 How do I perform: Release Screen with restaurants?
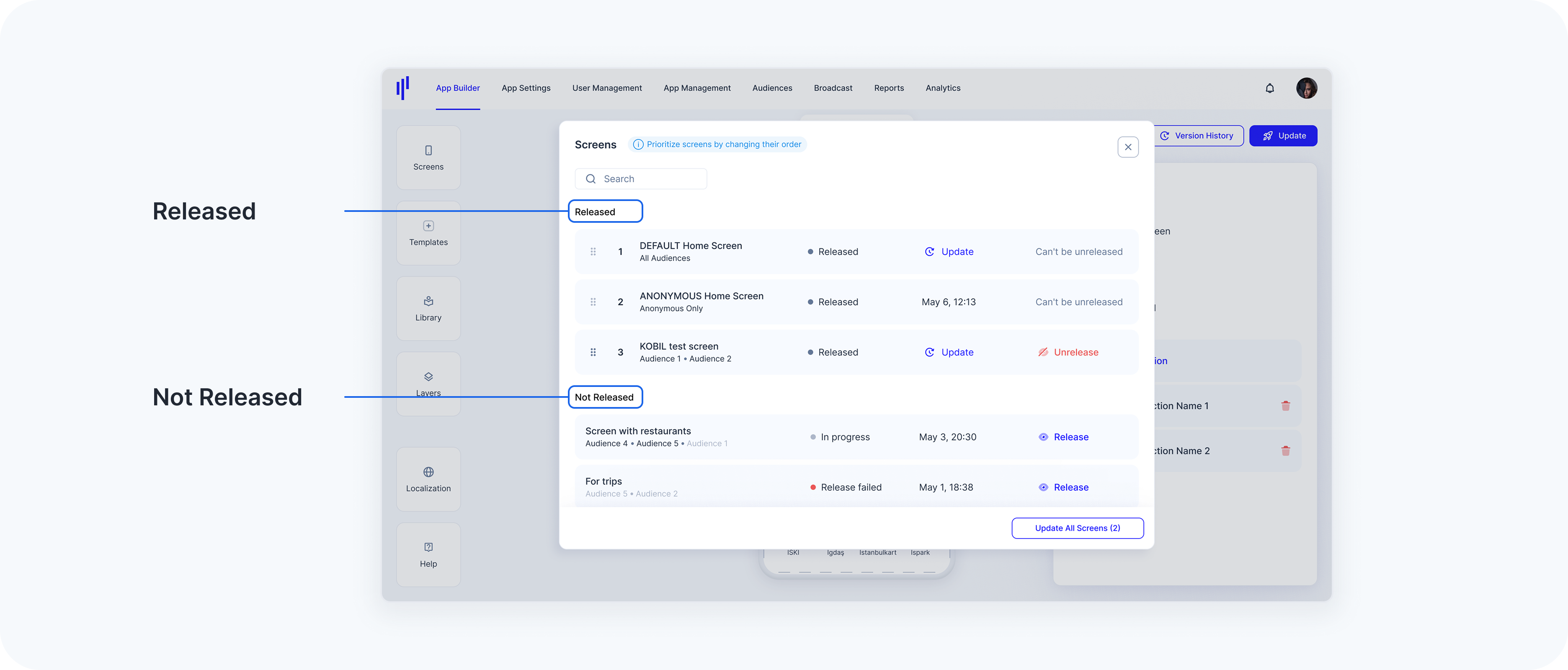point(1063,437)
